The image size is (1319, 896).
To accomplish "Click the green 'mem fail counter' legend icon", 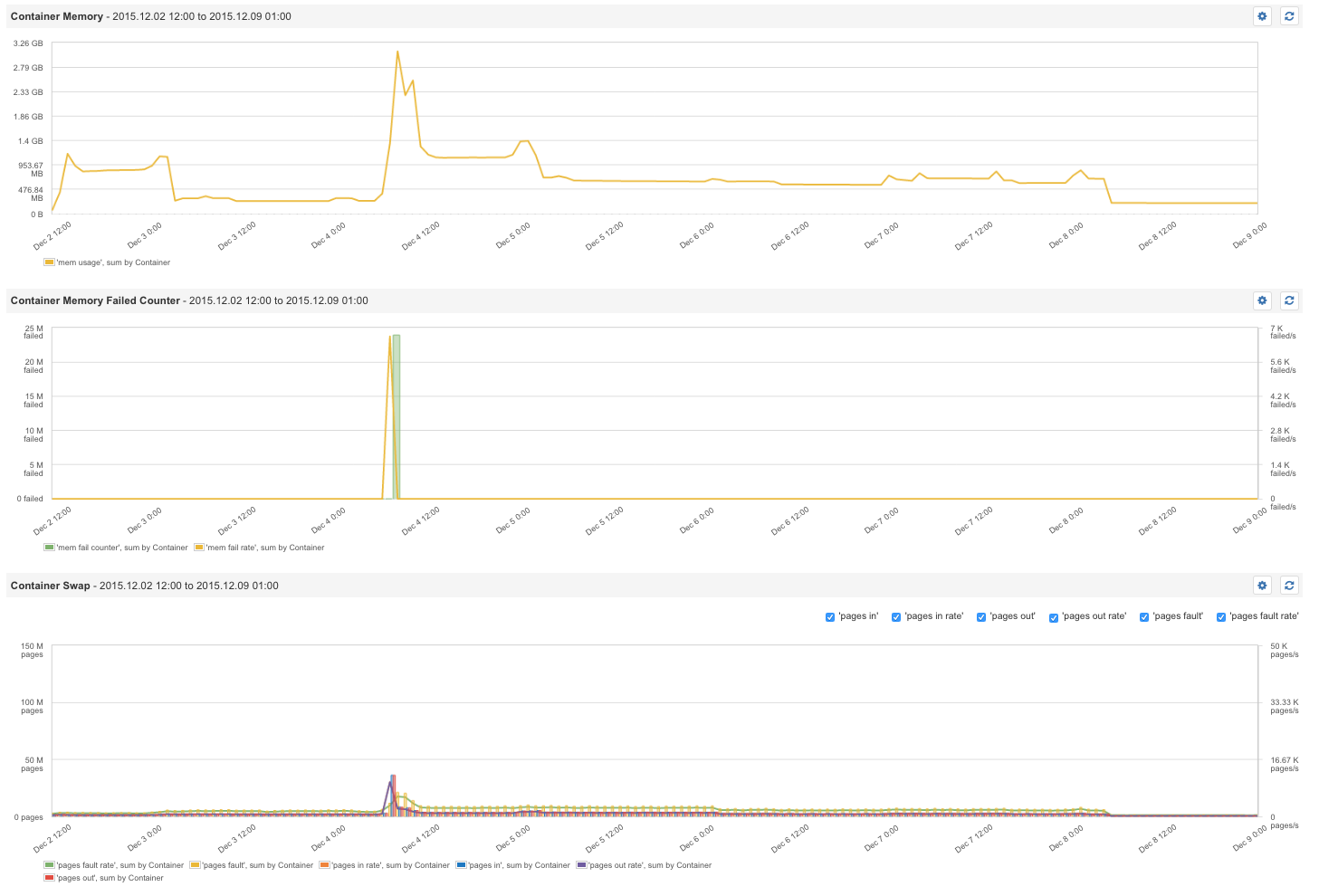I will [x=48, y=547].
